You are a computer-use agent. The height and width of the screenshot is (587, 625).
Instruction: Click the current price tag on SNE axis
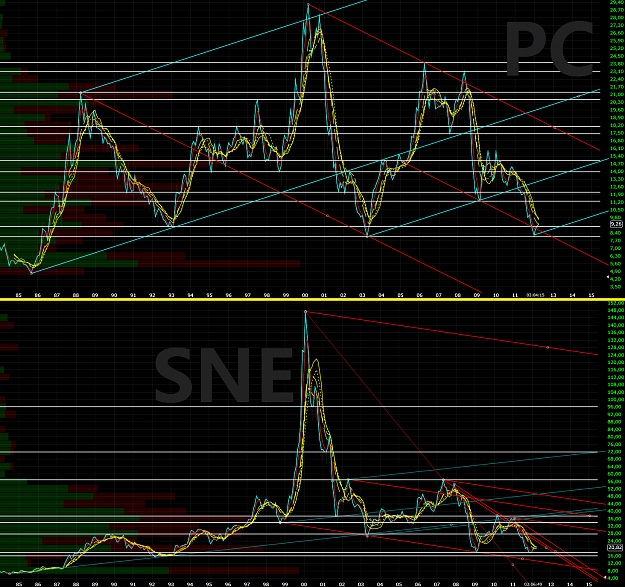point(615,548)
